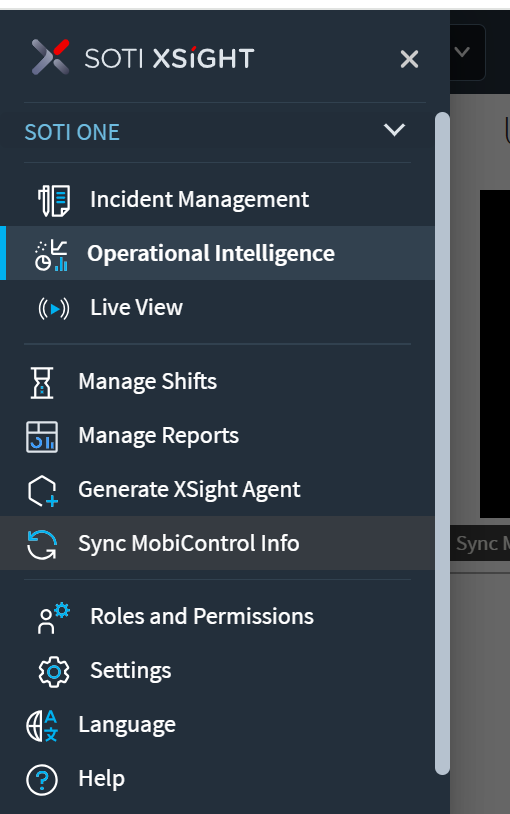Screen dimensions: 510x814
Task: Click the Manage Shifts hourglass icon
Action: click(42, 383)
